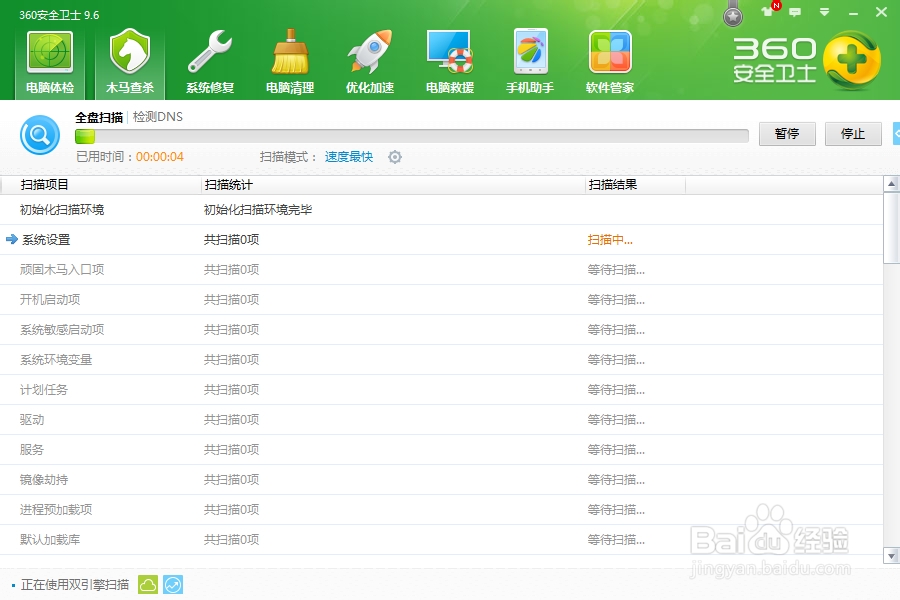
Task: Select the 顽固木马入口项 row
Action: 441,270
